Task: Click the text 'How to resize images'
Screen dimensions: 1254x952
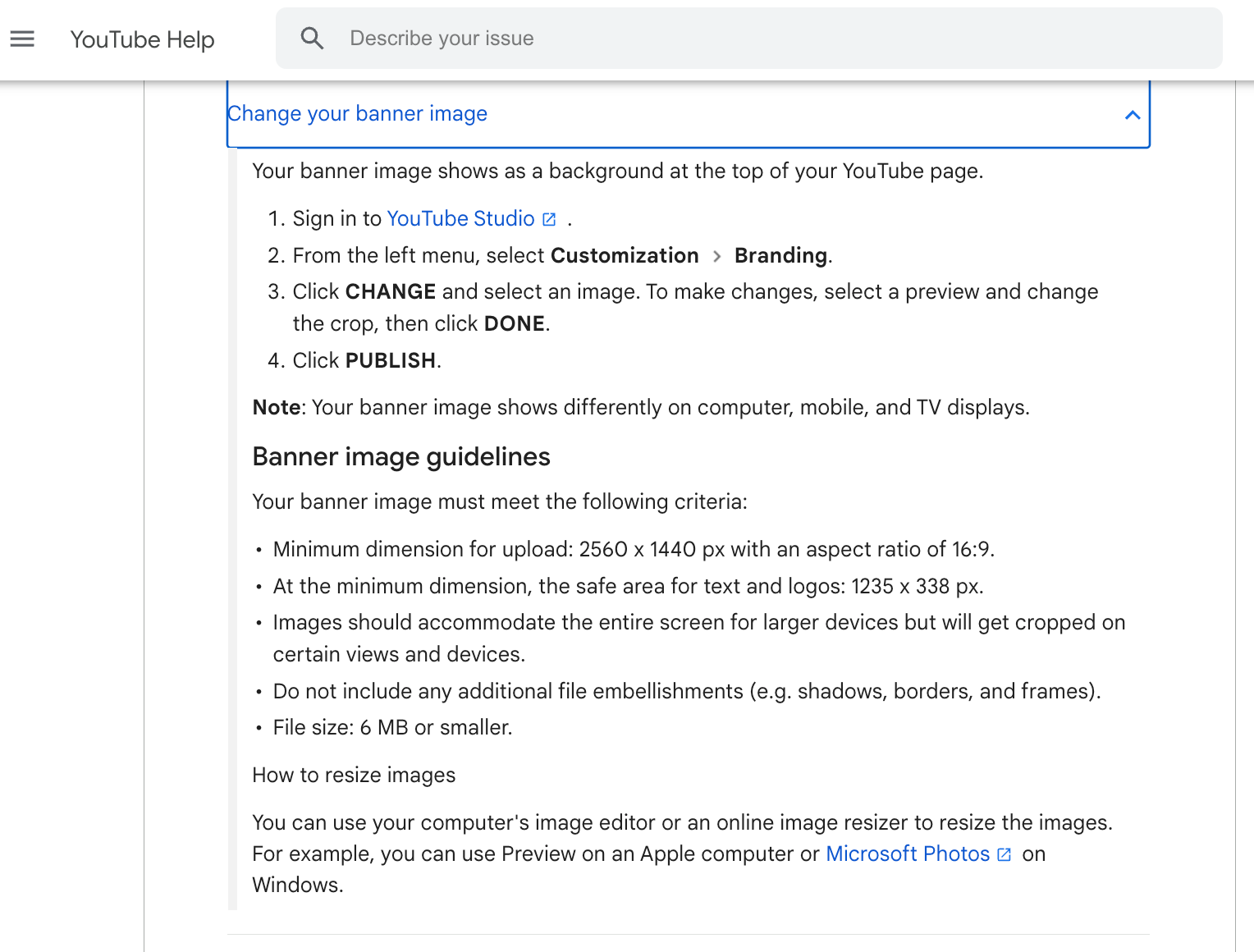Action: click(x=354, y=775)
